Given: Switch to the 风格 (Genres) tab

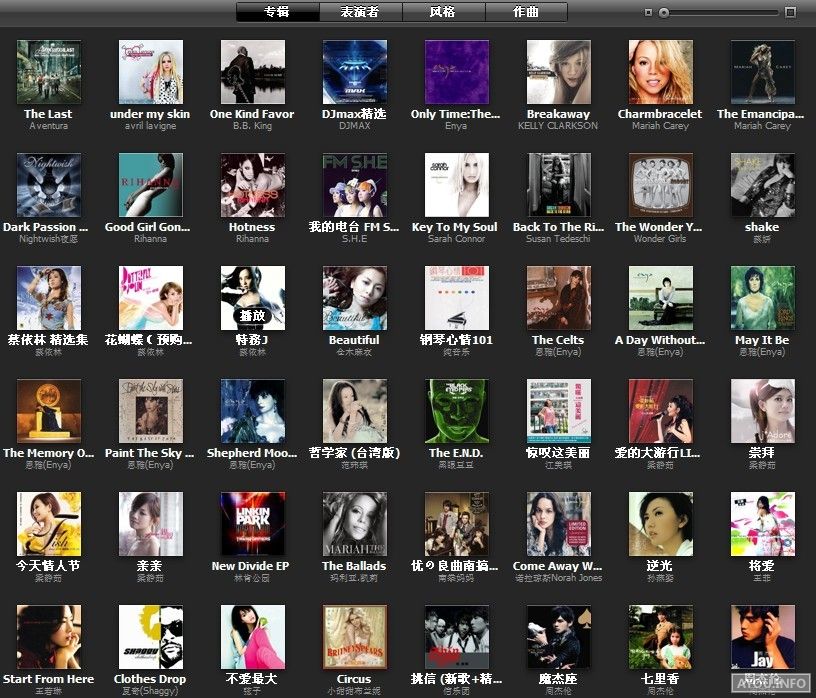Looking at the screenshot, I should click(x=443, y=11).
